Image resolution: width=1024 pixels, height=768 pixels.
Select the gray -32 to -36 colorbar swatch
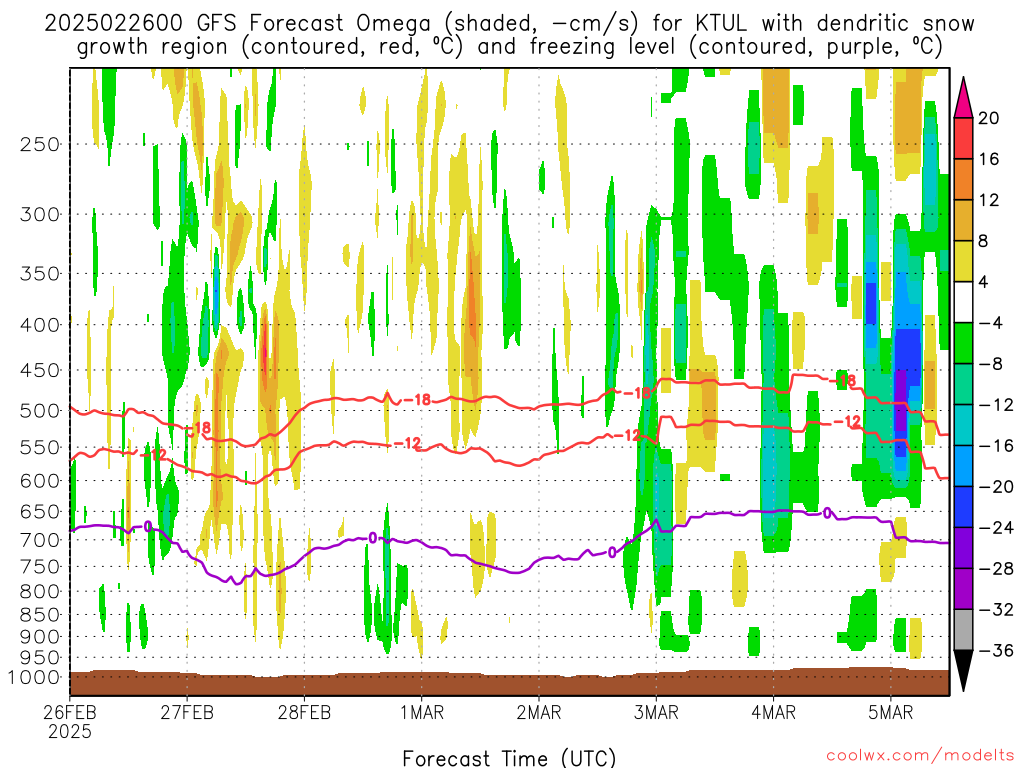[963, 630]
